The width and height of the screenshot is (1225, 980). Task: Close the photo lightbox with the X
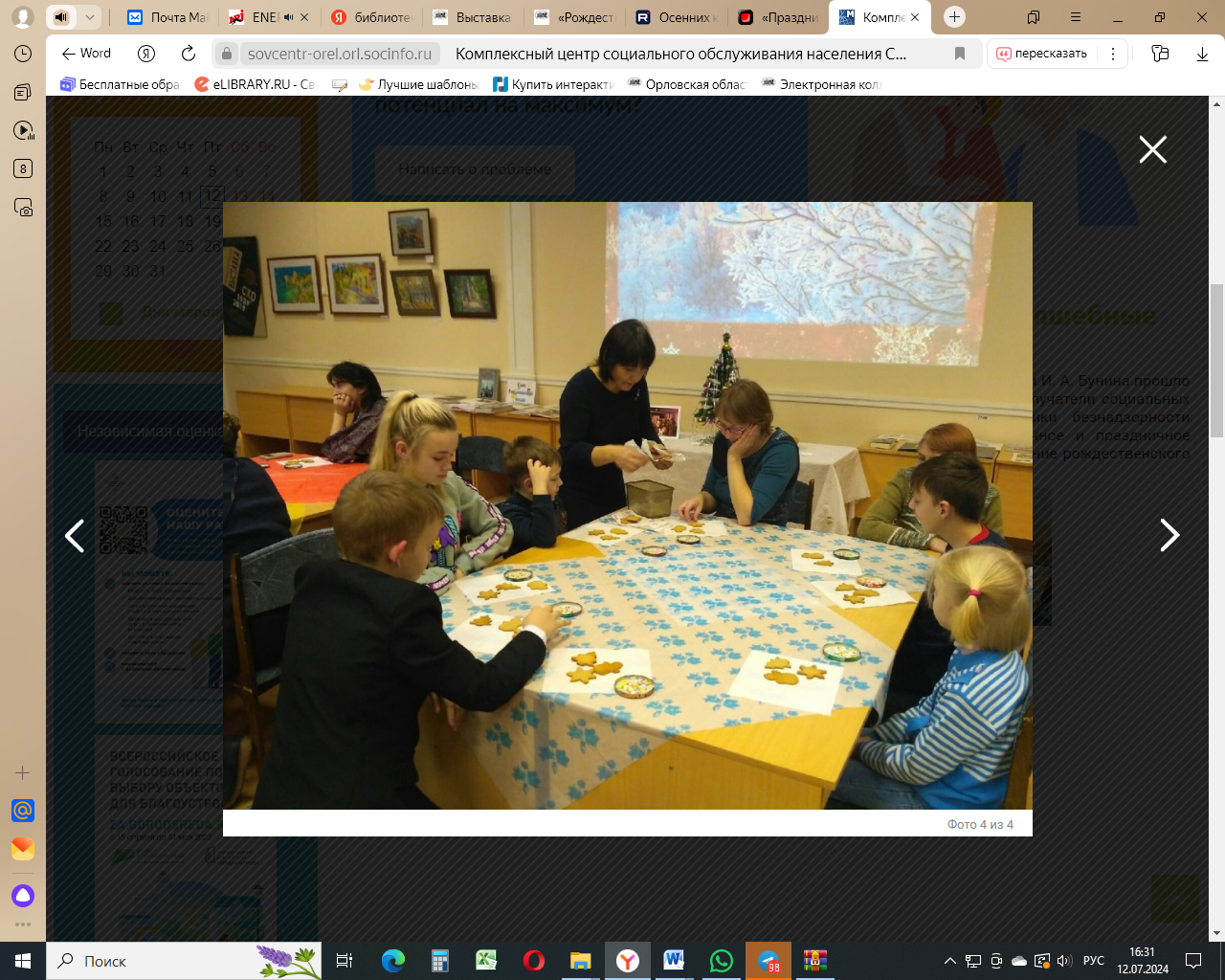tap(1152, 149)
